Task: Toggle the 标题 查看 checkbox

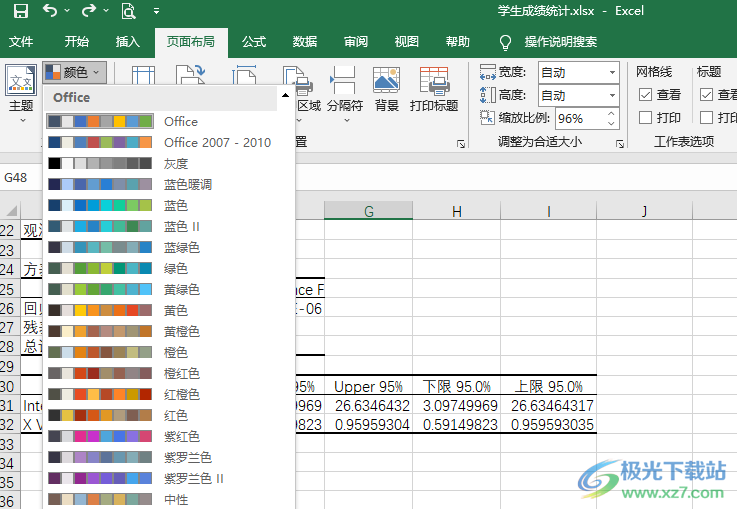Action: pyautogui.click(x=706, y=95)
